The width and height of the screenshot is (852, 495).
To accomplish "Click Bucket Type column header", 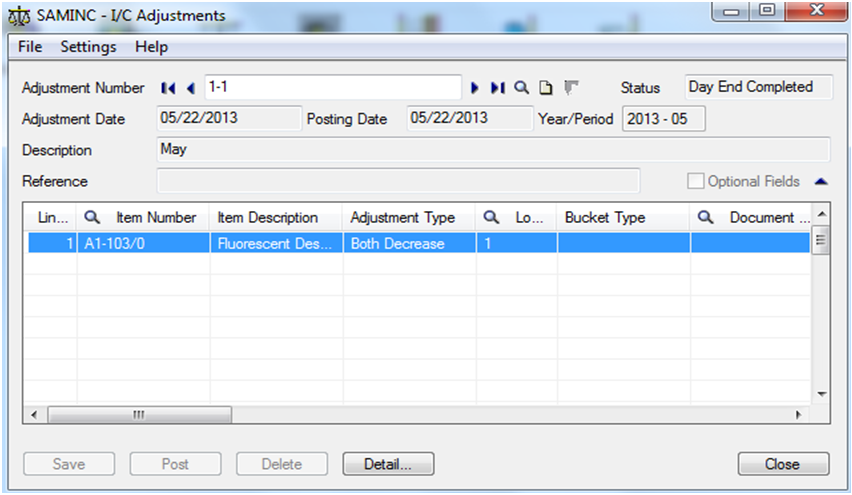I will pyautogui.click(x=623, y=217).
